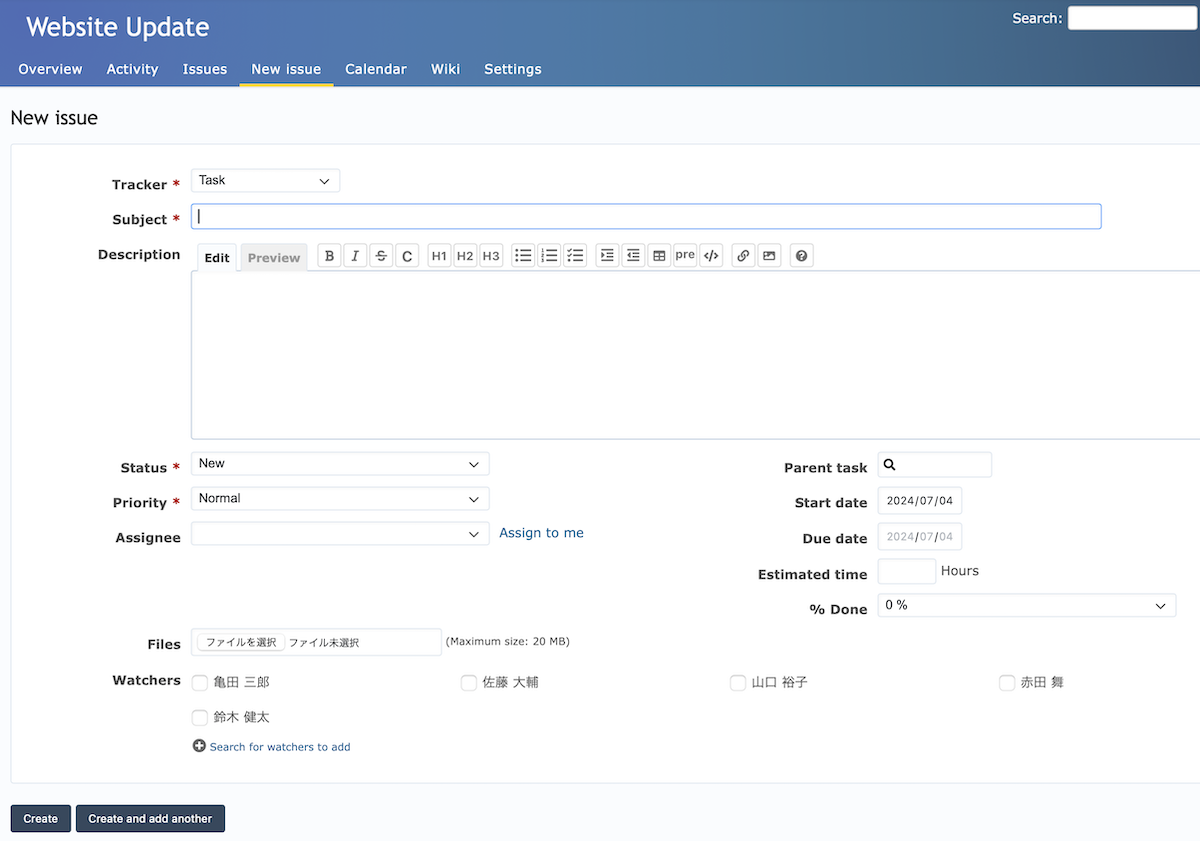Open the Tracker dropdown
1200x841 pixels.
click(265, 180)
